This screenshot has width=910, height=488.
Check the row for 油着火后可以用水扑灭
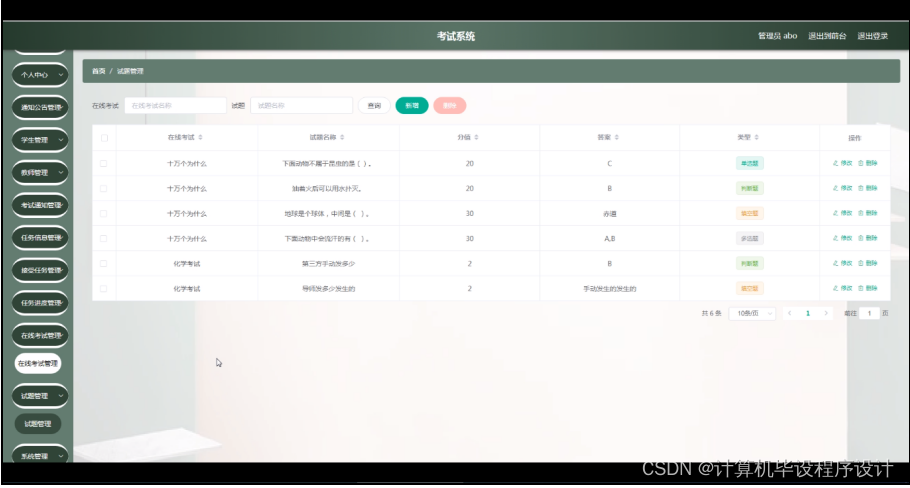tap(103, 189)
